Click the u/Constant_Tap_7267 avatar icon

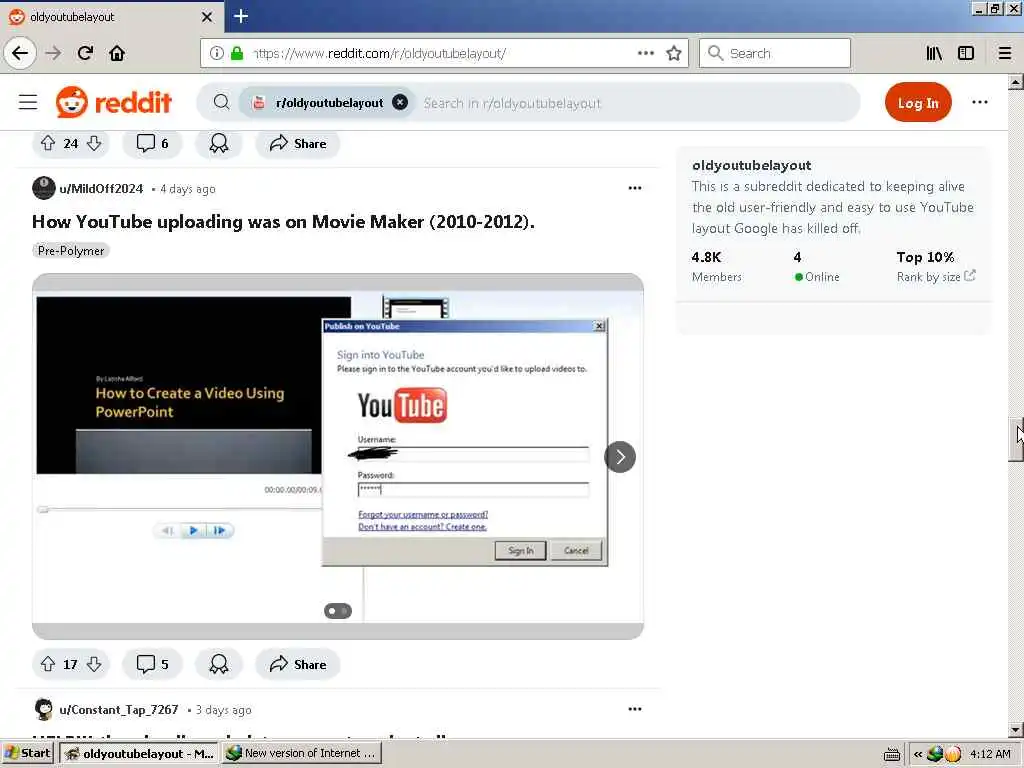click(44, 709)
